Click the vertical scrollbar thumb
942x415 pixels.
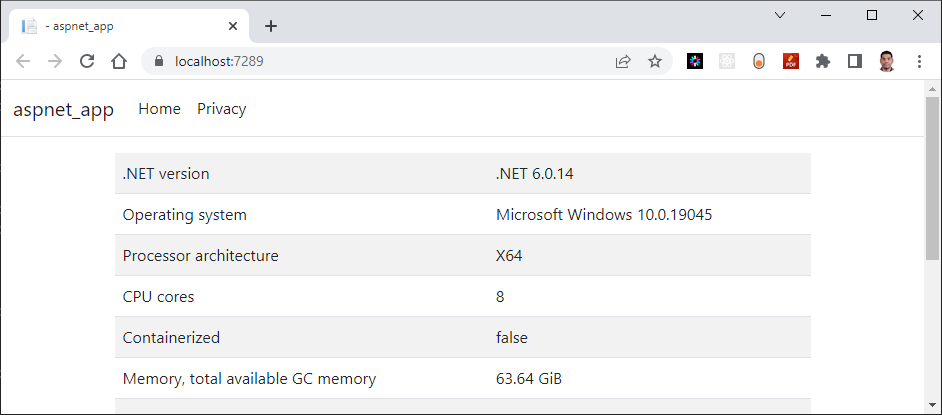(x=932, y=178)
